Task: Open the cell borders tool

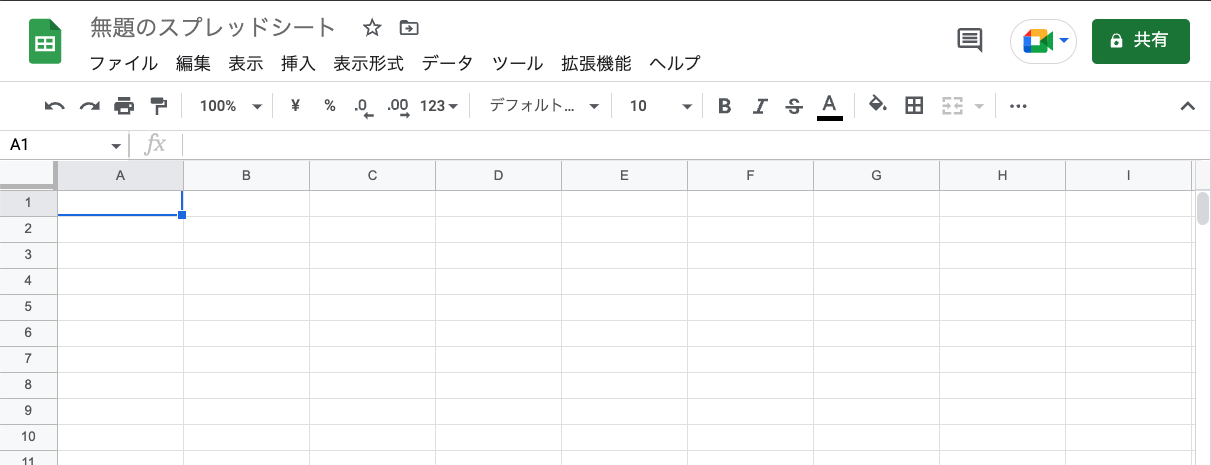Action: [x=913, y=106]
